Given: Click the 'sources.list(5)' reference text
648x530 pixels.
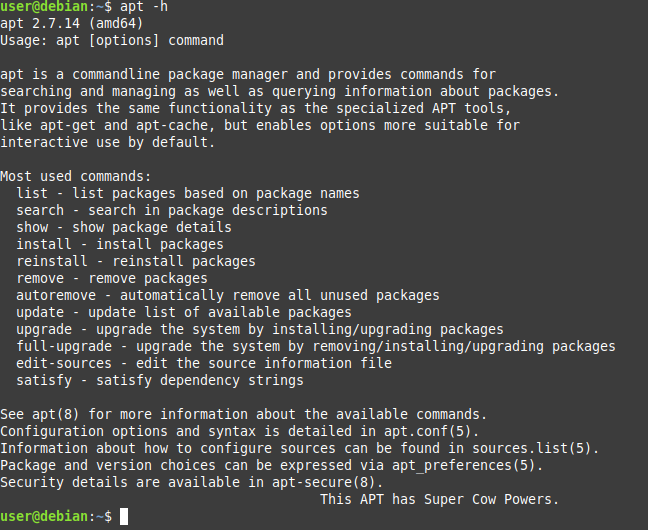Looking at the screenshot, I should pyautogui.click(x=532, y=448).
